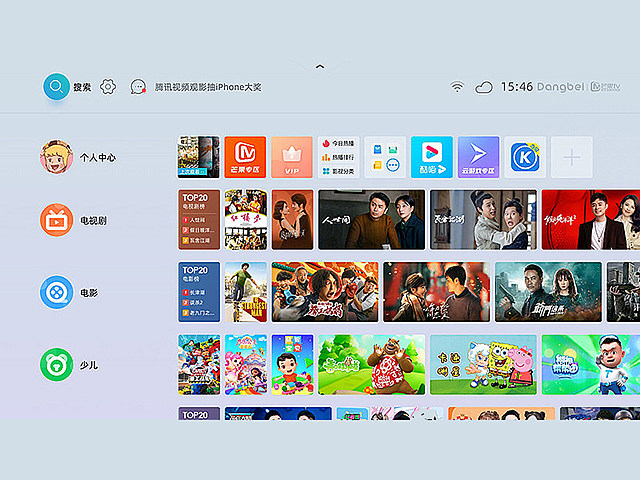Open settings via the gear icon
The height and width of the screenshot is (480, 640).
[x=108, y=87]
